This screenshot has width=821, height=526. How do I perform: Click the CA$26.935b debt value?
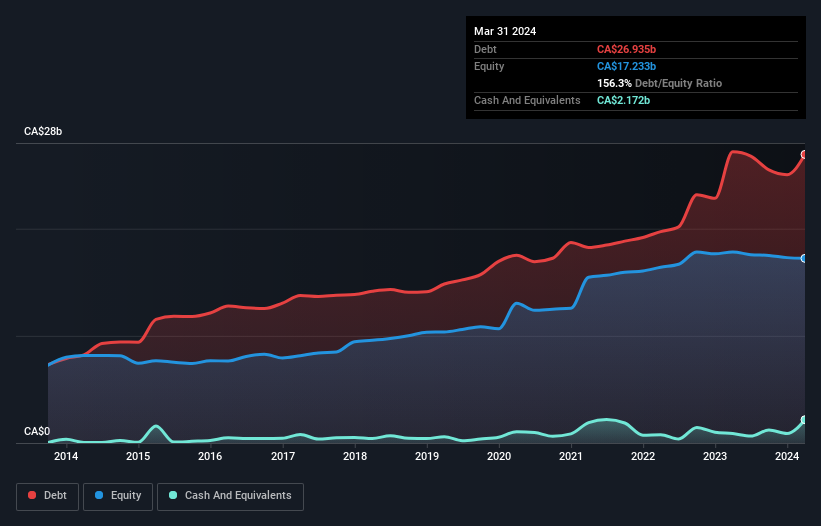[x=626, y=49]
